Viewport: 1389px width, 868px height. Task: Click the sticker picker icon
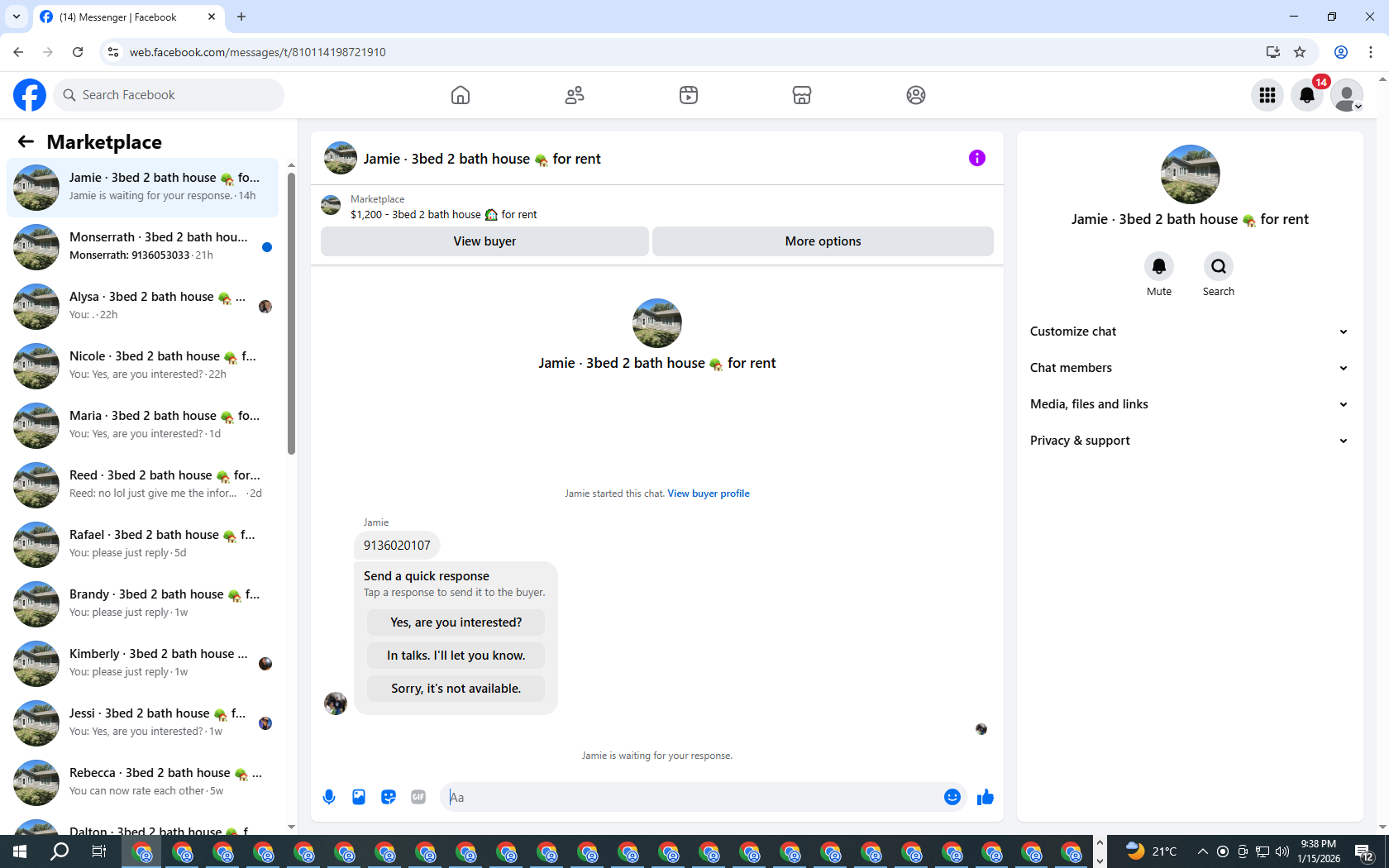click(x=389, y=797)
